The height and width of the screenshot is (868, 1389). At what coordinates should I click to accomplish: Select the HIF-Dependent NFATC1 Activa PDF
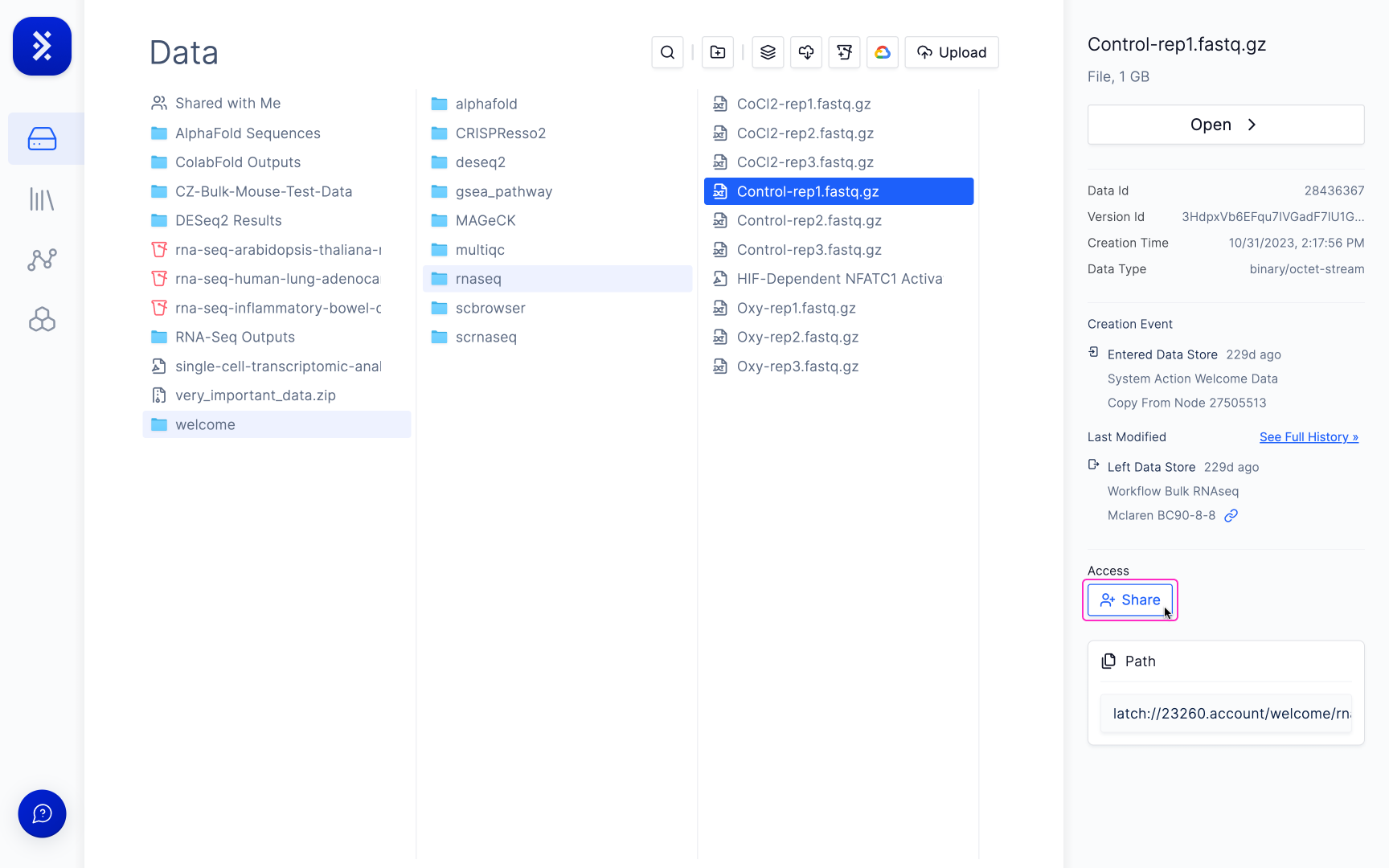[x=838, y=278]
